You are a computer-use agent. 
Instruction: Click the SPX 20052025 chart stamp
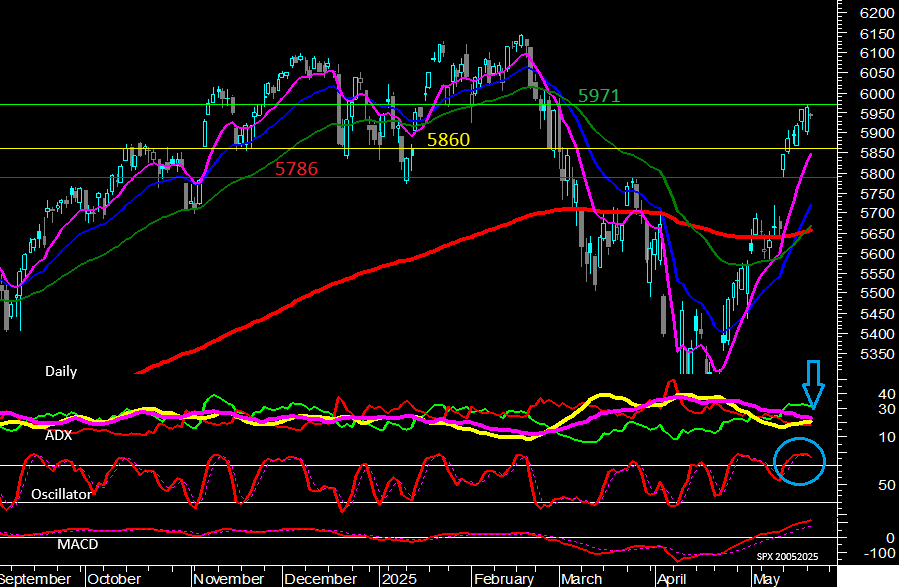coord(787,557)
